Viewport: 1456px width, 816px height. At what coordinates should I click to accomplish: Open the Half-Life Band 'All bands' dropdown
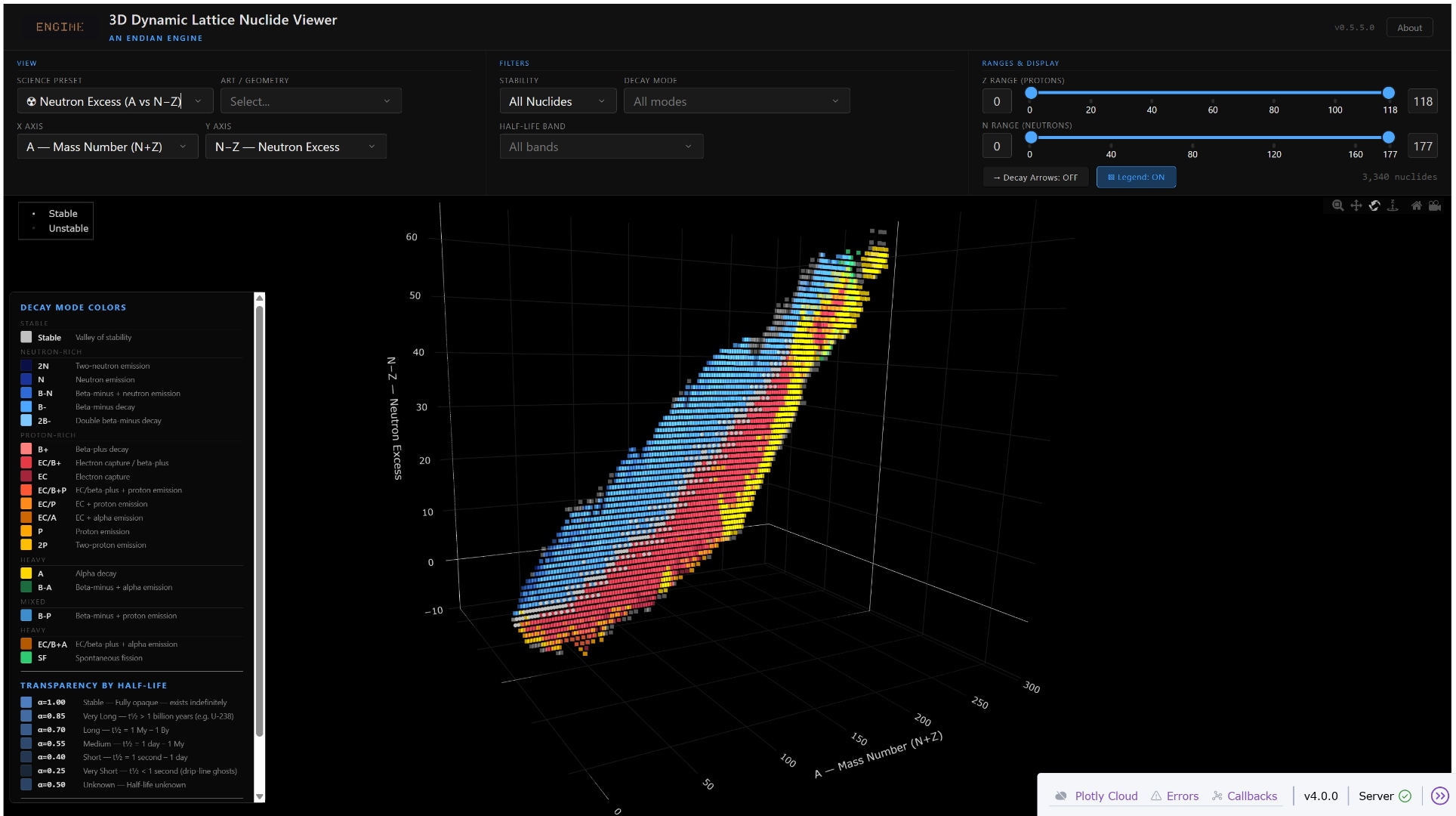pyautogui.click(x=600, y=146)
